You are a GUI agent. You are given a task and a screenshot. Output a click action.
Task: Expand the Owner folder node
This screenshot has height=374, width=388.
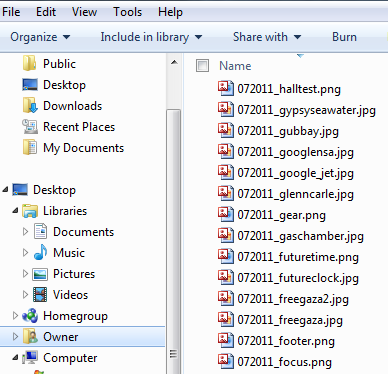(15, 337)
